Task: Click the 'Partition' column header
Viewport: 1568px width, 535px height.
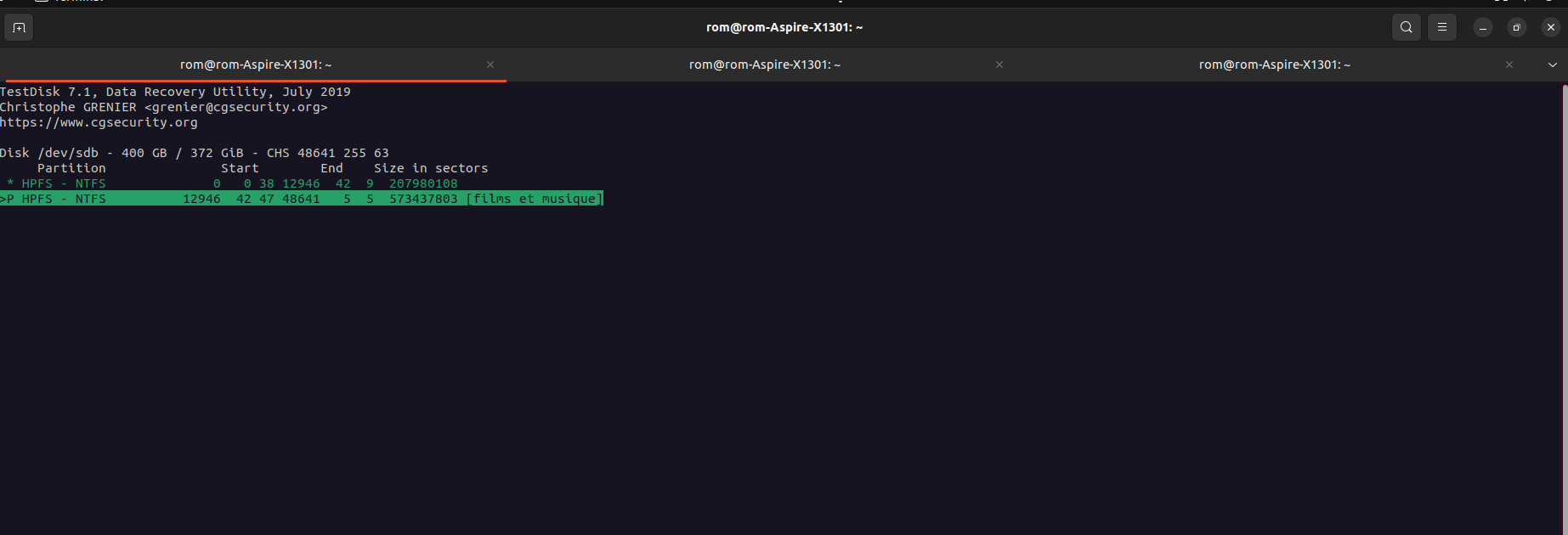Action: click(71, 168)
